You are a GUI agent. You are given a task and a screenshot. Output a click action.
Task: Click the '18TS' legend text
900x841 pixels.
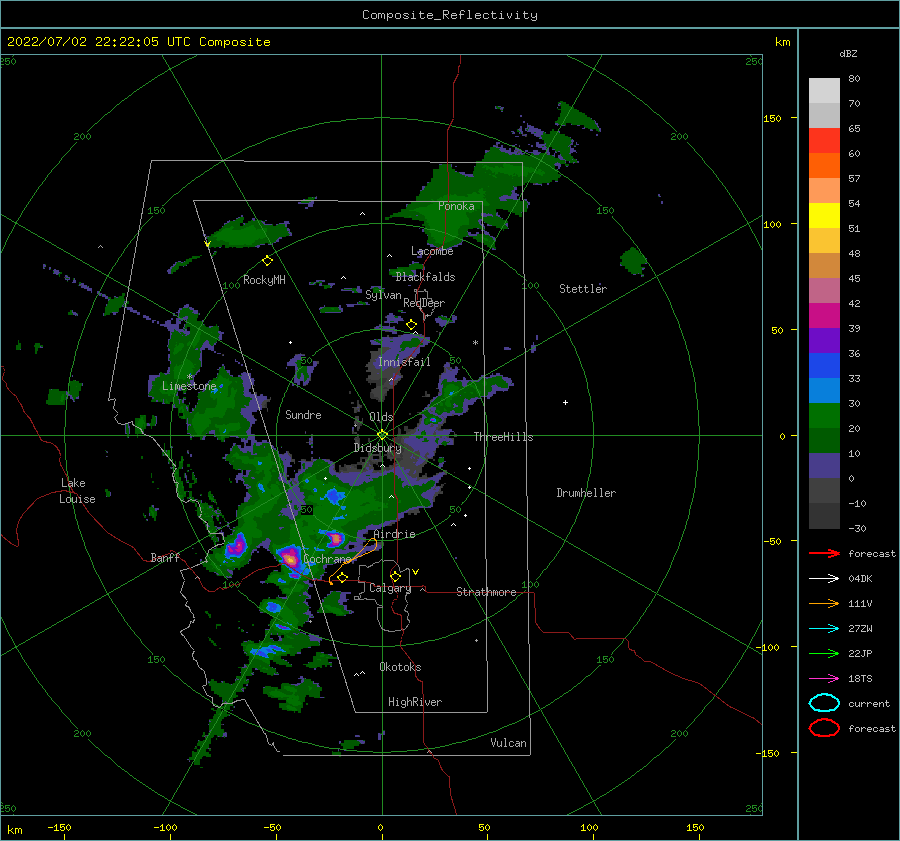point(860,679)
